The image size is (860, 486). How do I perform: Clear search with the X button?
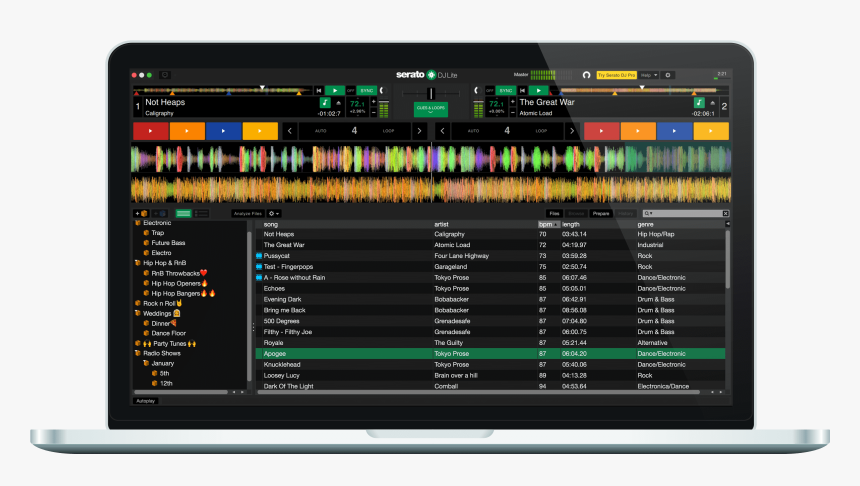(x=726, y=213)
